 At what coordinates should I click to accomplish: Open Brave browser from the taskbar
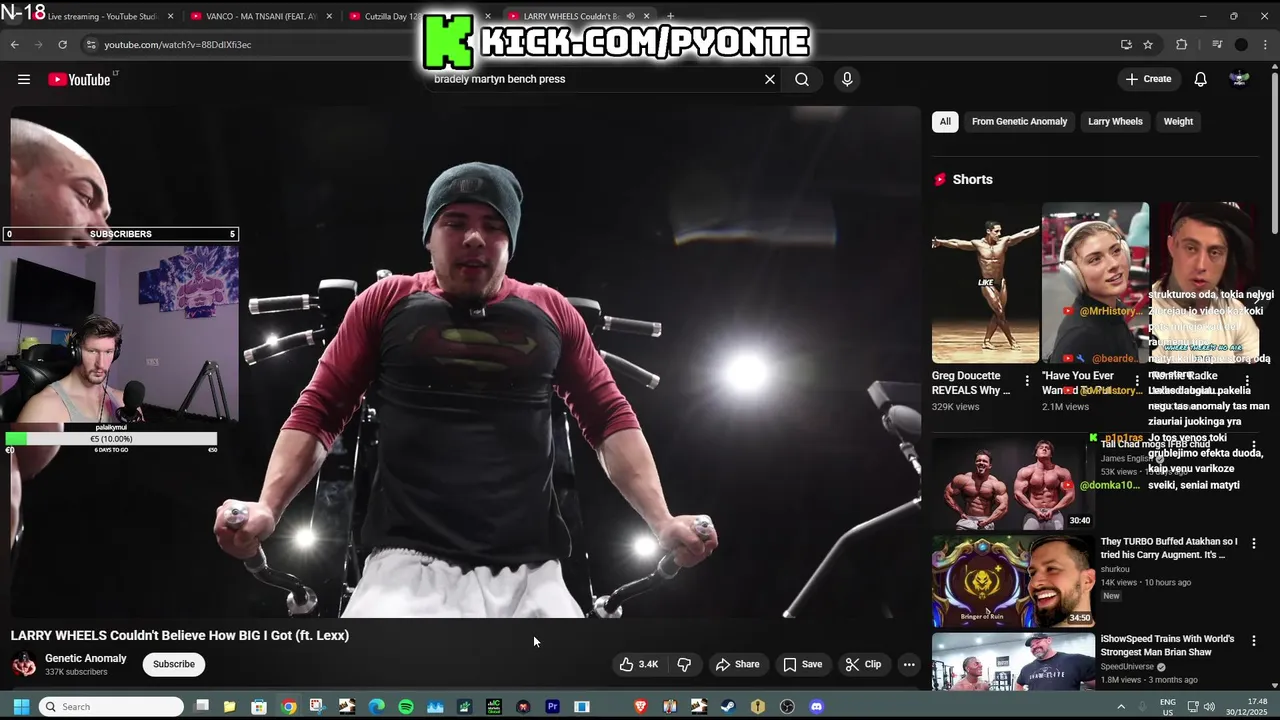pyautogui.click(x=641, y=707)
